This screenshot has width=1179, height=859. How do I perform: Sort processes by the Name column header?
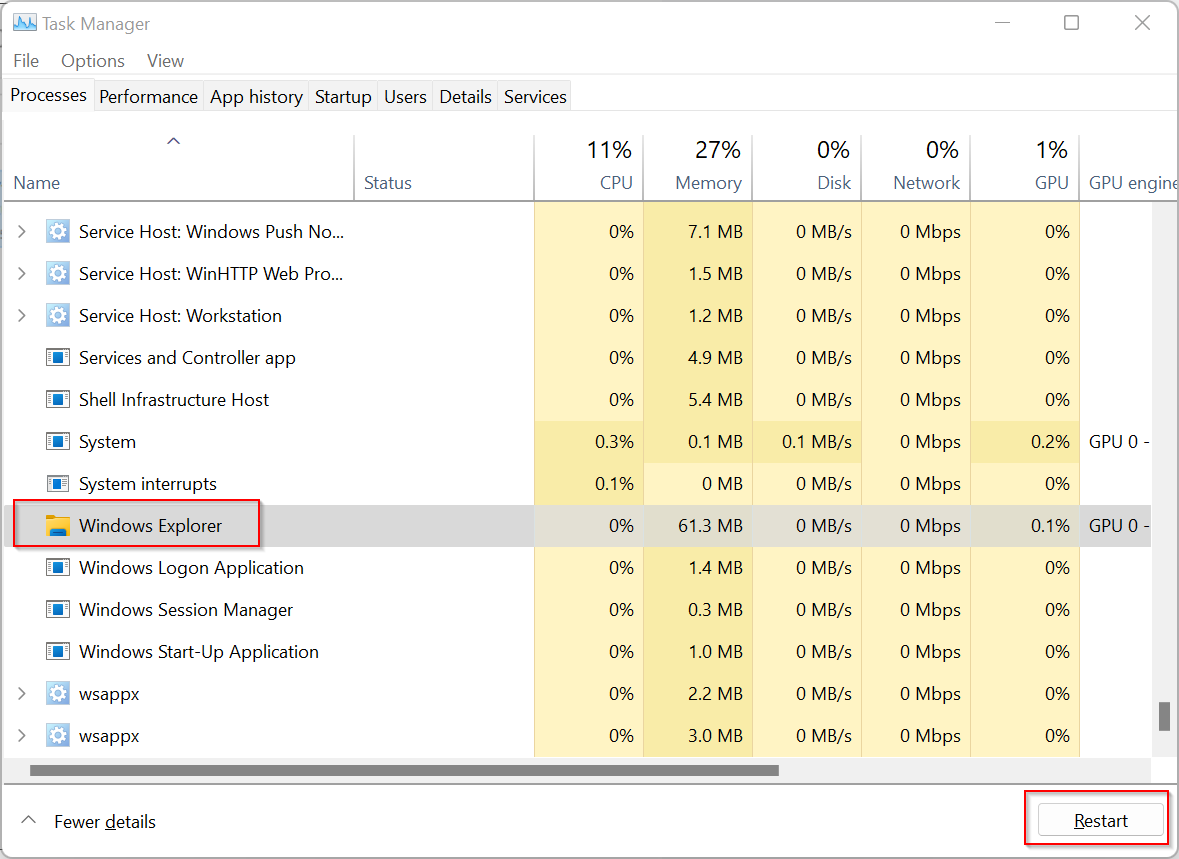point(179,167)
